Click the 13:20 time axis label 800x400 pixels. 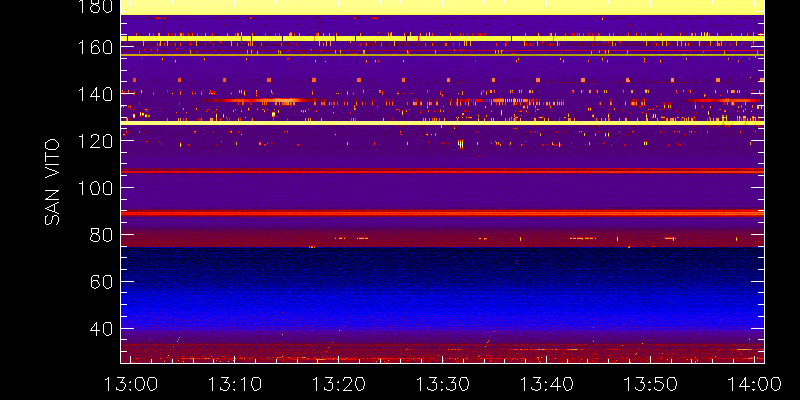(x=339, y=383)
